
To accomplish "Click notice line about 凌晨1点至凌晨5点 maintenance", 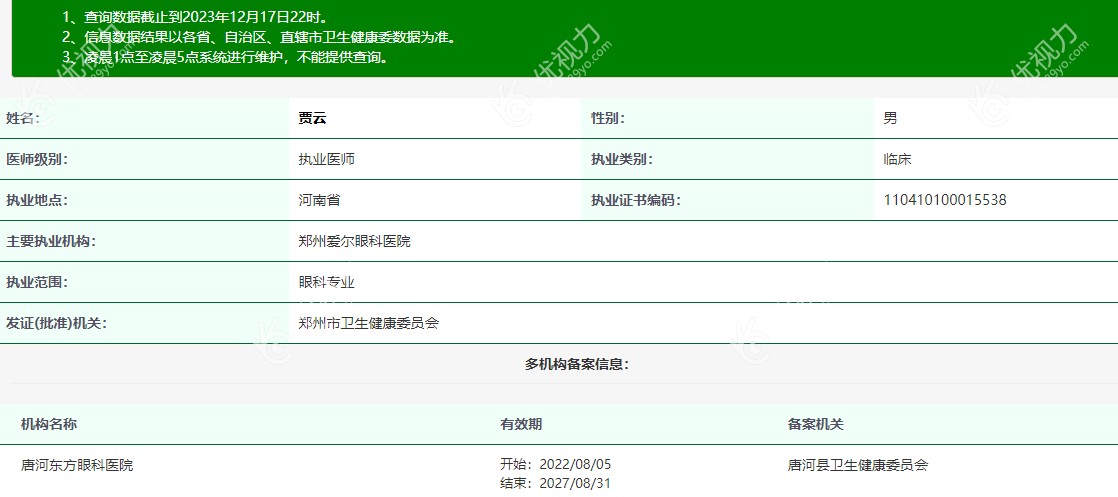I will (227, 57).
